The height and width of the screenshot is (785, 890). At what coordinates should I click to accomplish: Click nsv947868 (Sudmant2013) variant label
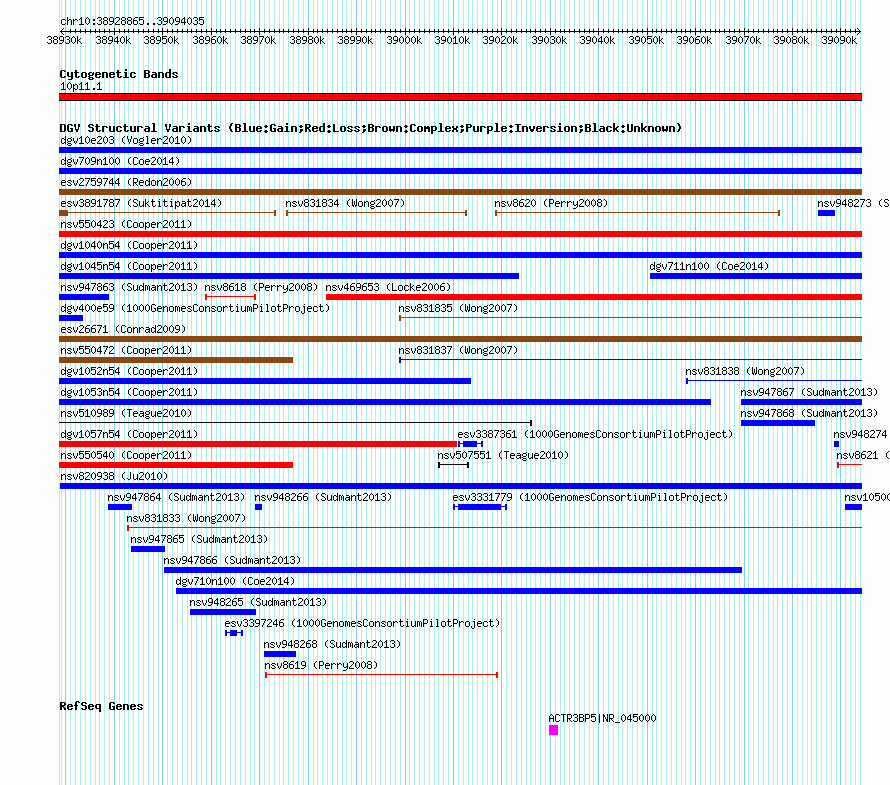[x=809, y=413]
